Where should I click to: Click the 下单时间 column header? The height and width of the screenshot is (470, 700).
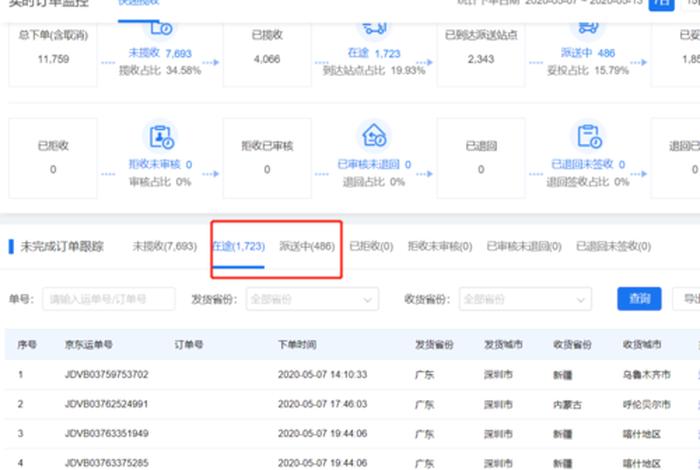coord(297,345)
